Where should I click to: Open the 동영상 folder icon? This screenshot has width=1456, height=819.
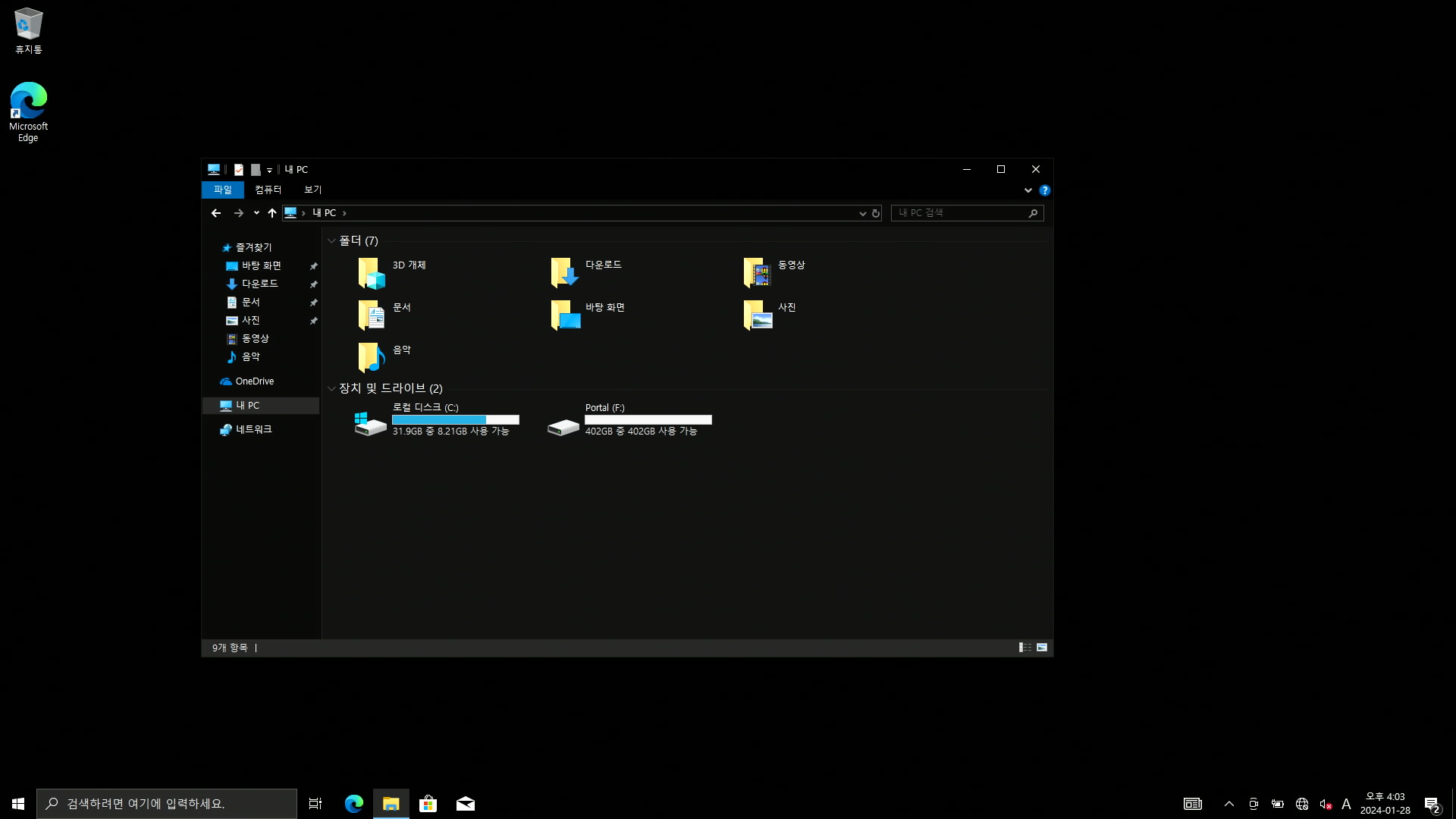click(x=757, y=273)
